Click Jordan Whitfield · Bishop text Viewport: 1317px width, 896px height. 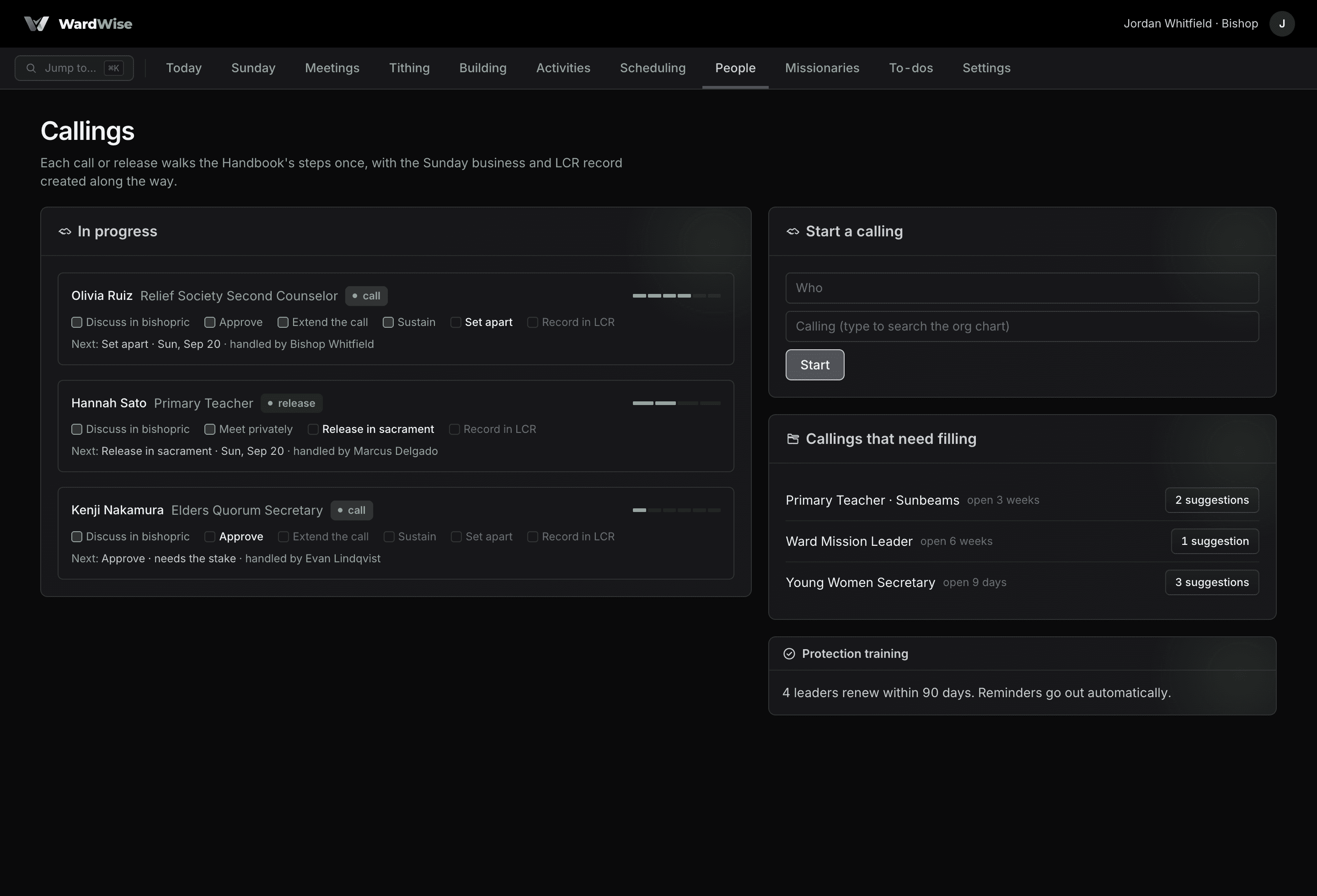[x=1191, y=24]
